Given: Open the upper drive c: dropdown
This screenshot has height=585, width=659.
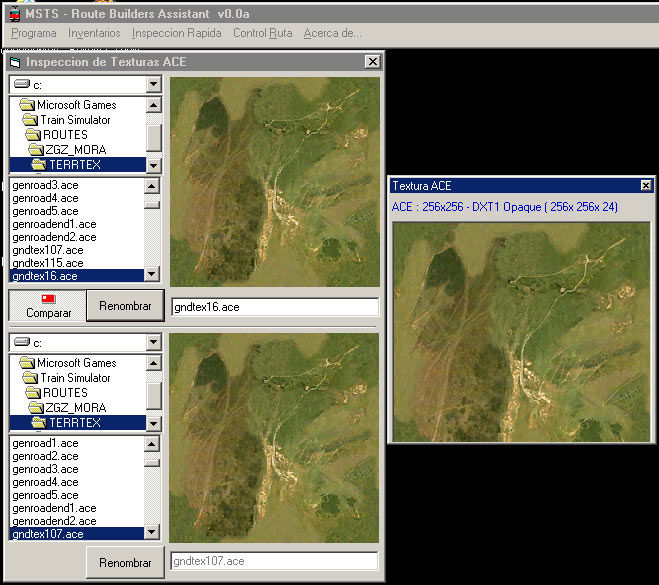Looking at the screenshot, I should [x=152, y=85].
